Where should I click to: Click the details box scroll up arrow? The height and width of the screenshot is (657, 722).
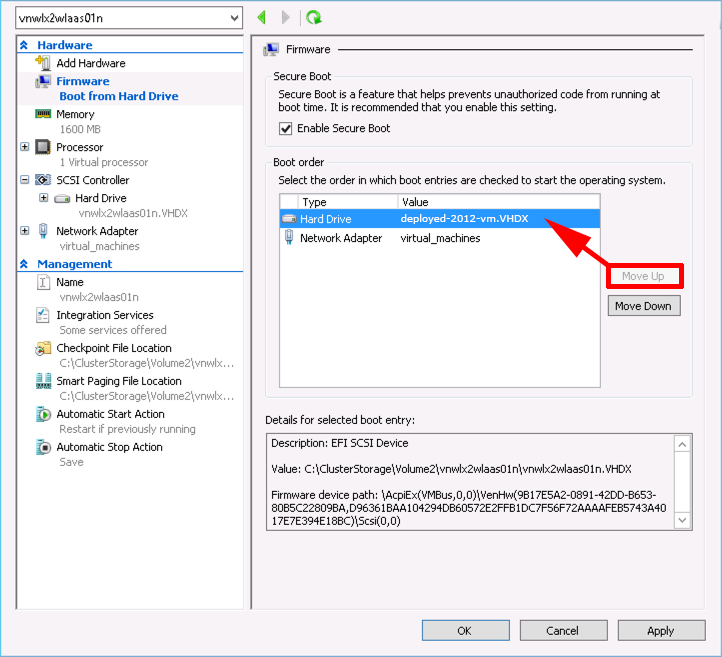pos(682,444)
